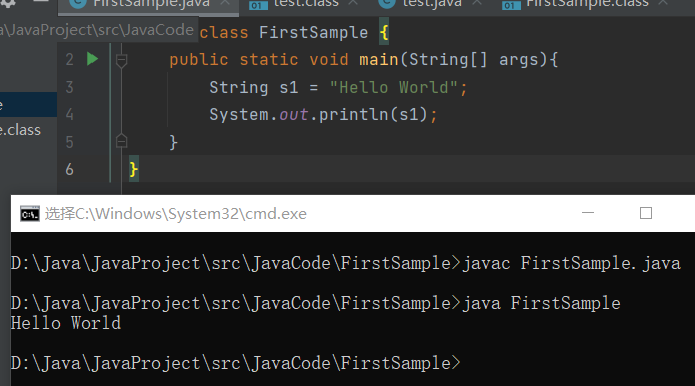Click the cmd.exe icon in the console title bar

[x=30, y=214]
